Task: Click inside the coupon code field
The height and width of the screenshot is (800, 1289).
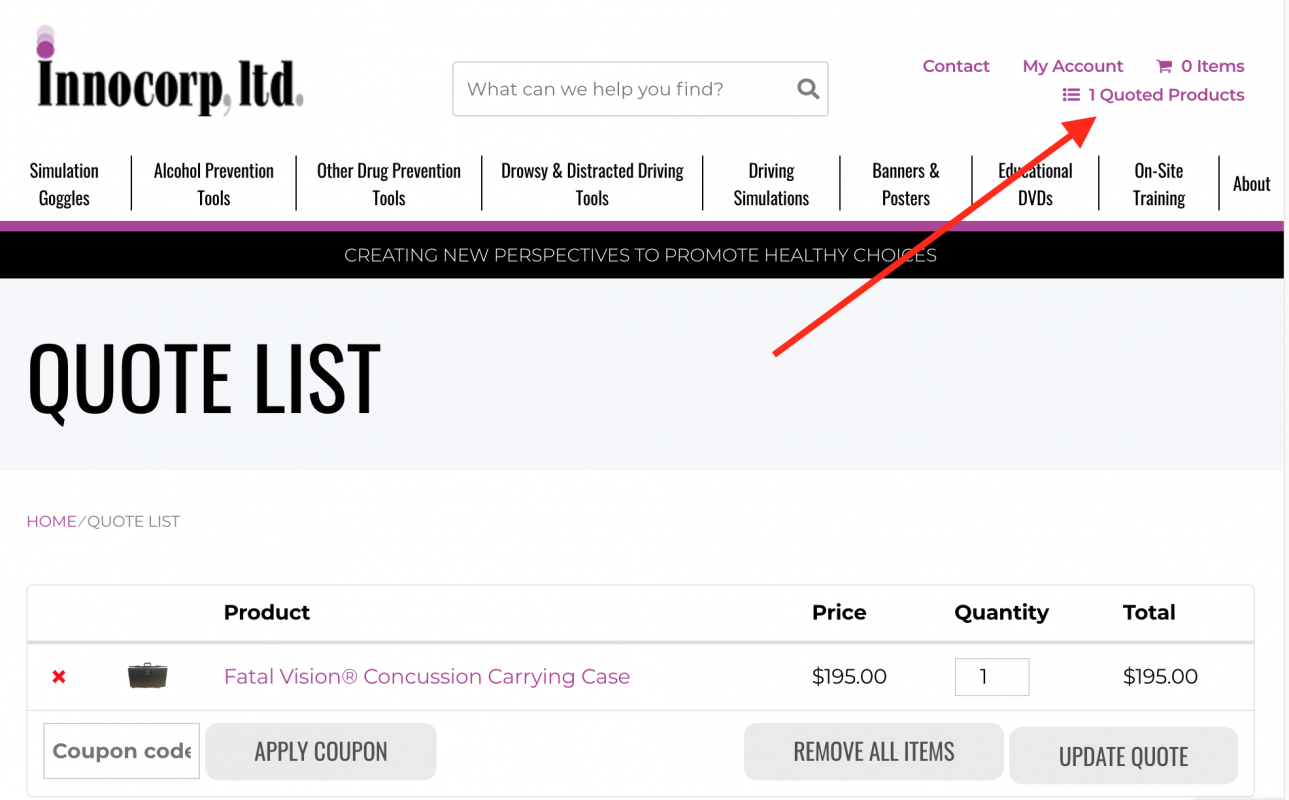Action: tap(120, 751)
